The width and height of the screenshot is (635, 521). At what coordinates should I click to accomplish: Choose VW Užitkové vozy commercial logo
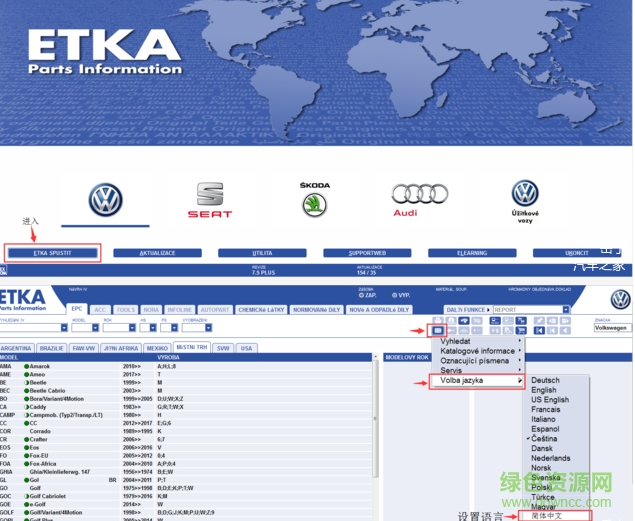pos(524,200)
